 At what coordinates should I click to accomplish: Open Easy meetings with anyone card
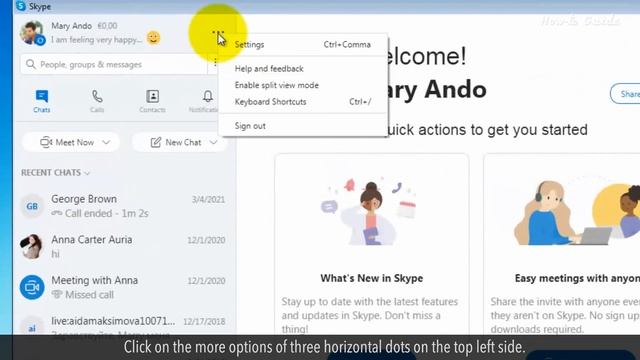click(x=562, y=244)
